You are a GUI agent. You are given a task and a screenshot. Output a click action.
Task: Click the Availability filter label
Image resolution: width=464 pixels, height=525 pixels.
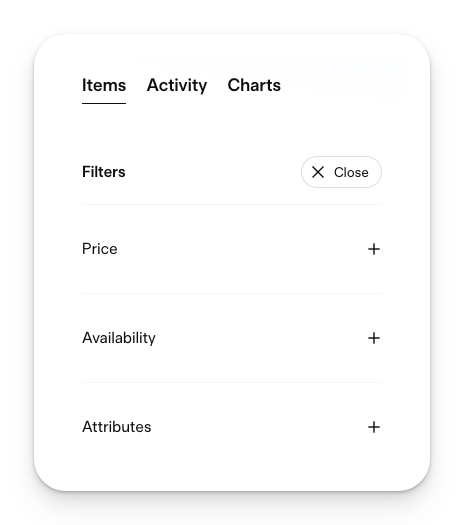pyautogui.click(x=119, y=338)
